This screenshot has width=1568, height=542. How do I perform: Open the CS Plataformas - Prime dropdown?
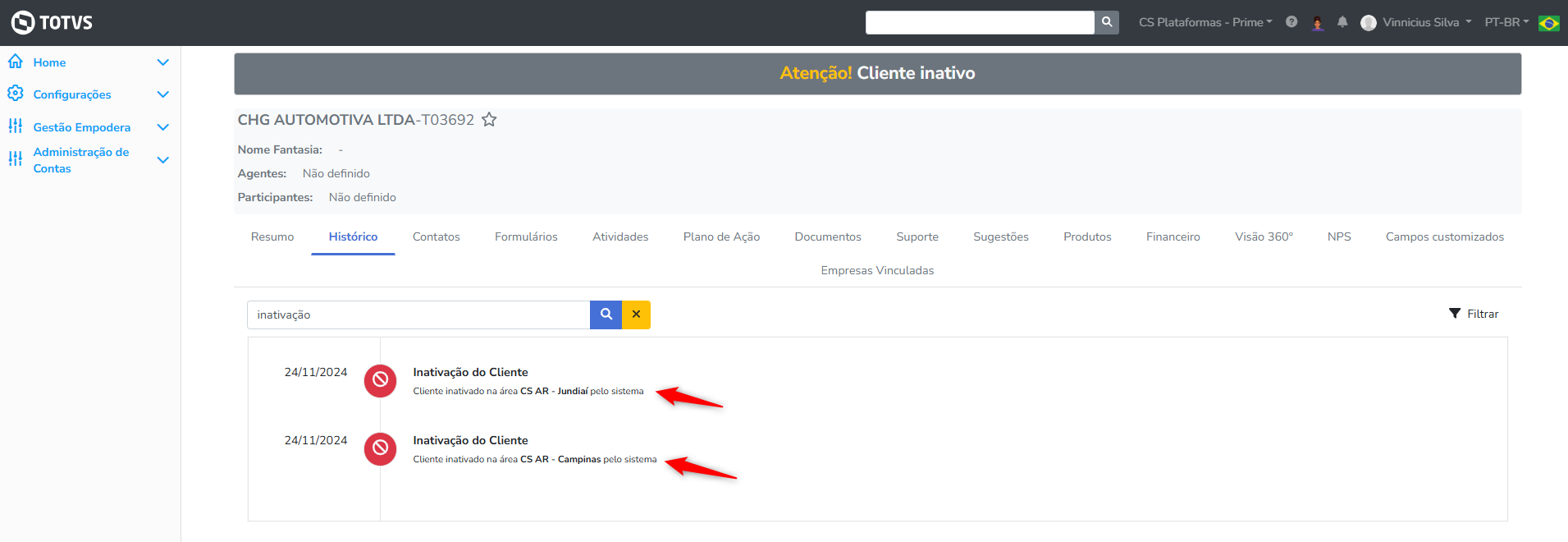click(x=1205, y=22)
